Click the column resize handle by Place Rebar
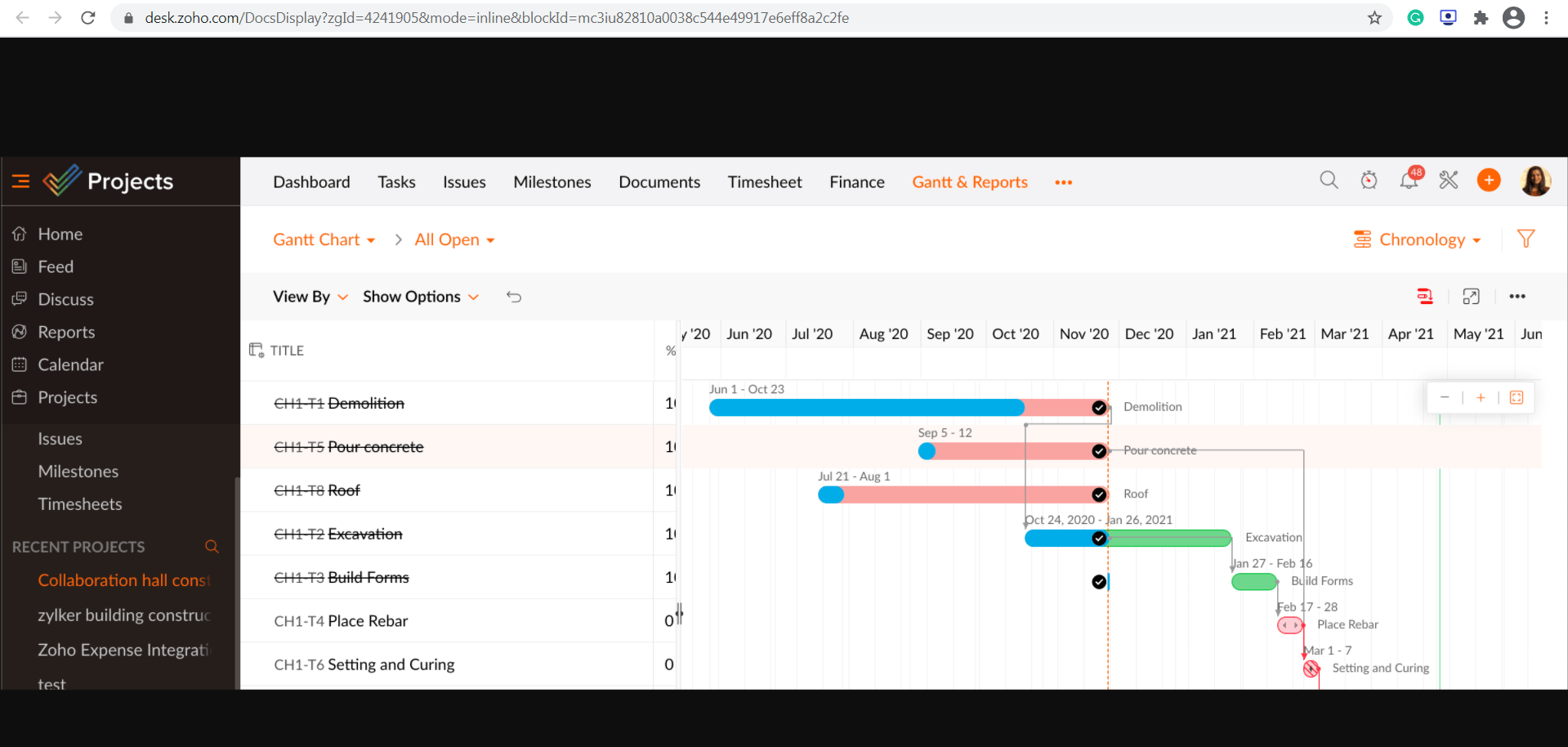 pos(679,614)
